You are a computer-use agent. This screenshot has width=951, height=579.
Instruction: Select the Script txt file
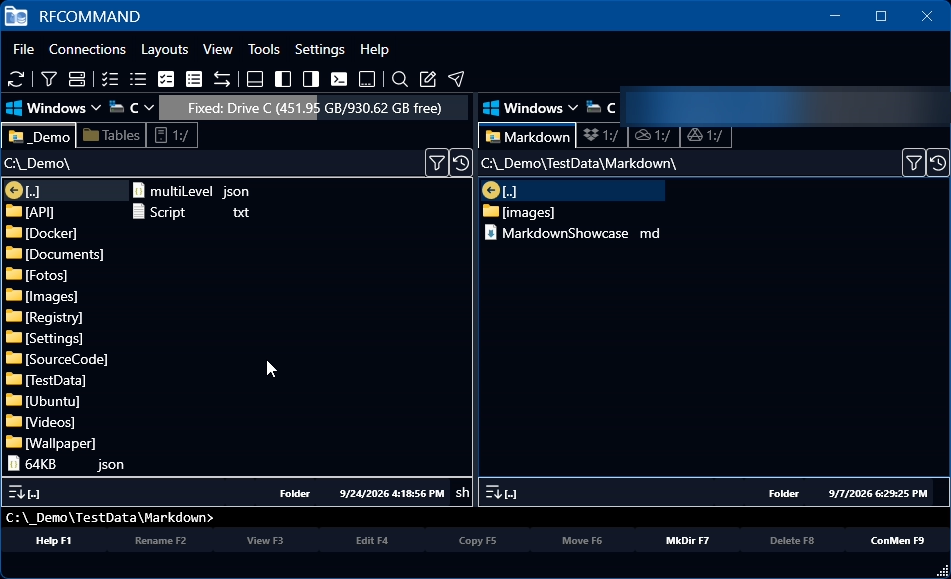tap(191, 212)
